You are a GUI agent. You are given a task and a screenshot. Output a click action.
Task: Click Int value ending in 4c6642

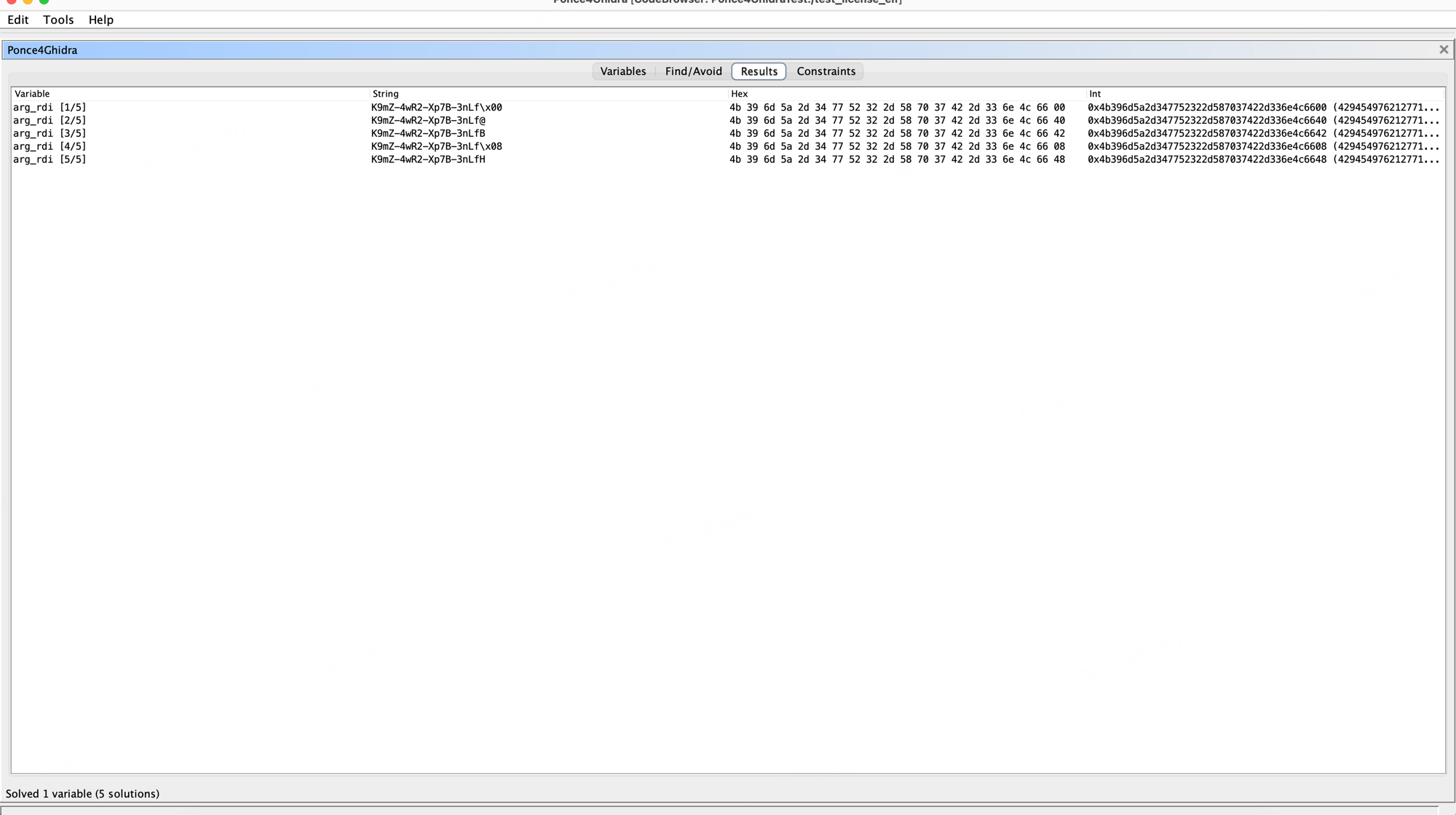pos(1264,134)
